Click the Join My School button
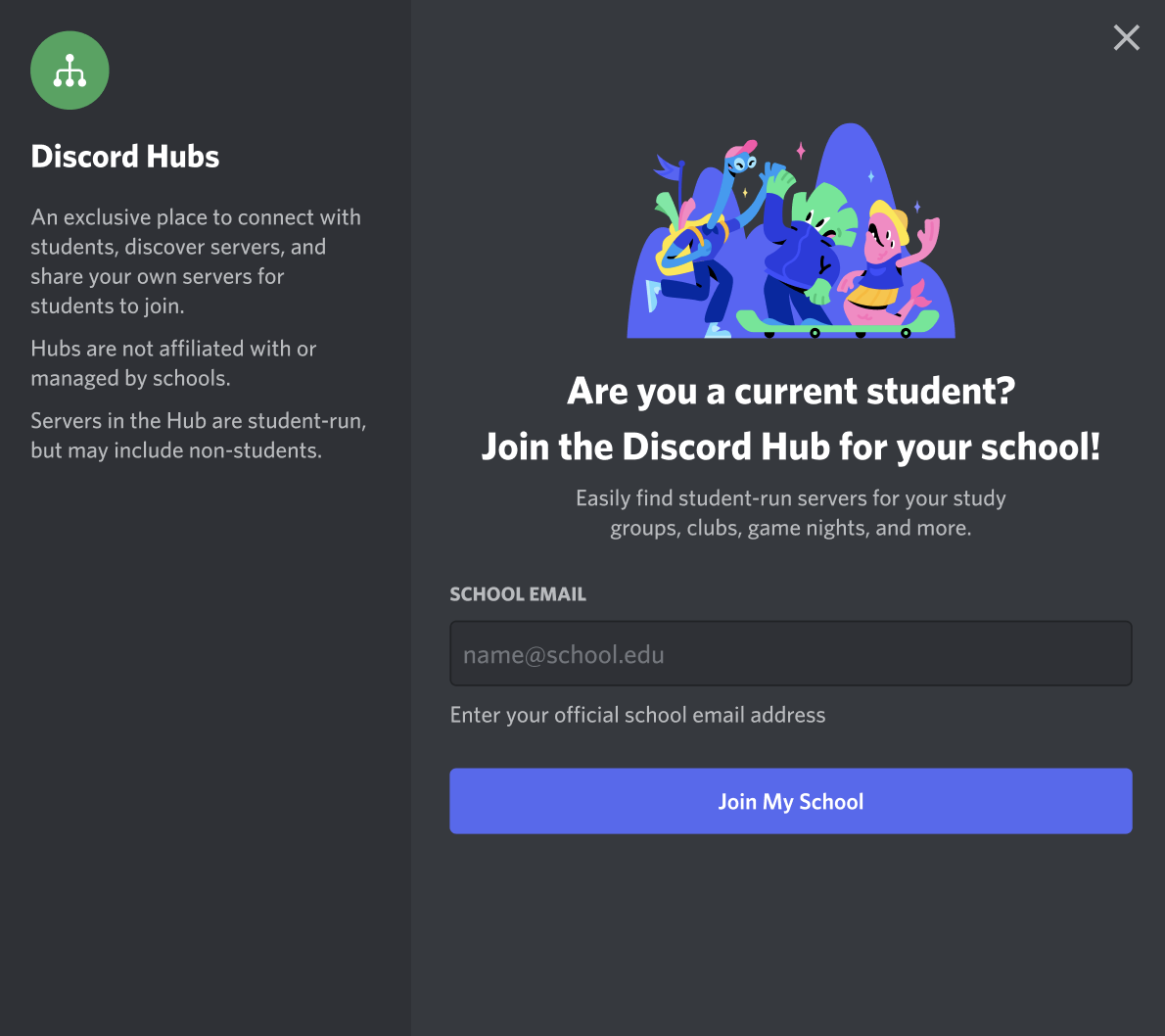The image size is (1165, 1036). tap(791, 801)
